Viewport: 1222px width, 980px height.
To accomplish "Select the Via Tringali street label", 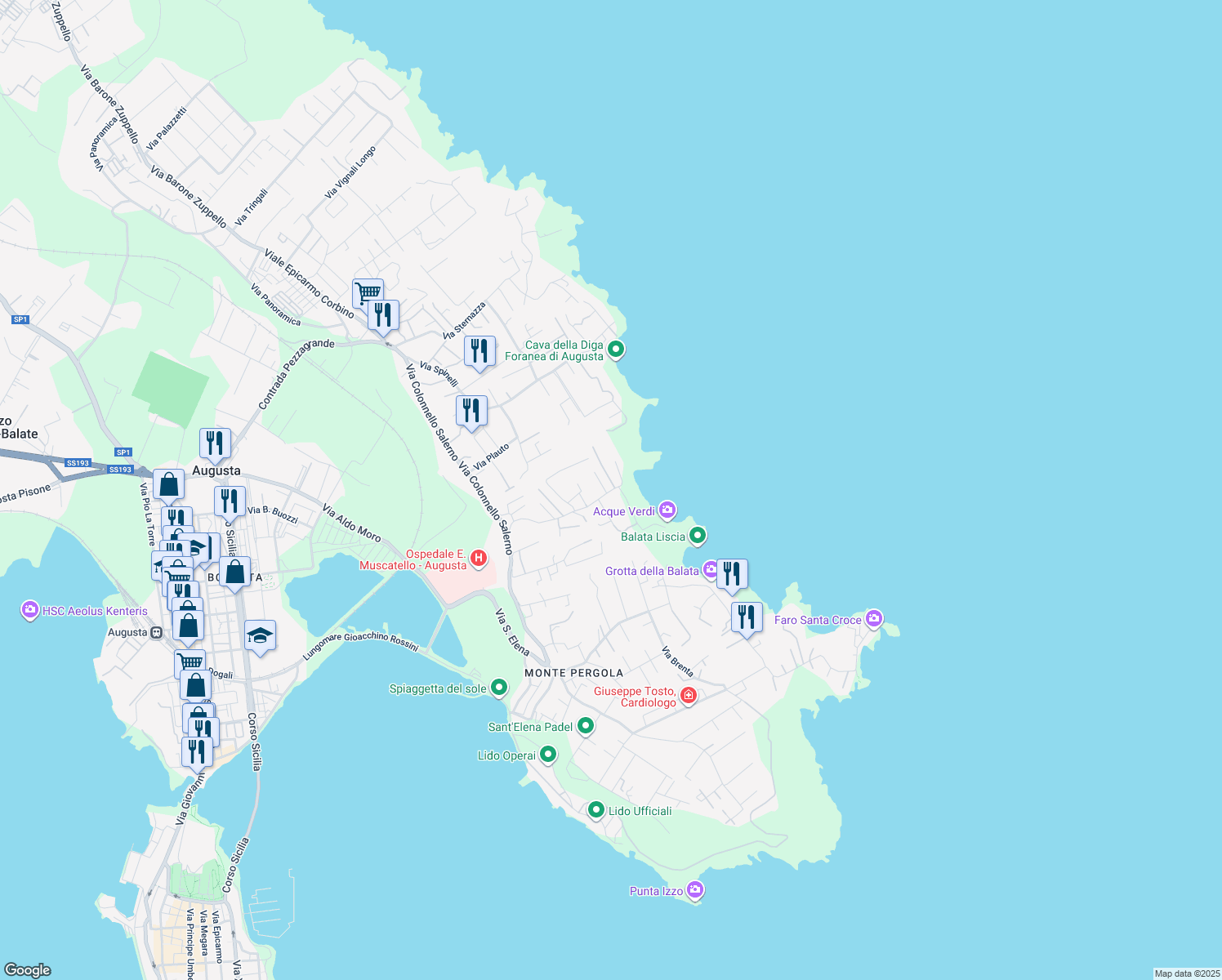I will [x=252, y=207].
